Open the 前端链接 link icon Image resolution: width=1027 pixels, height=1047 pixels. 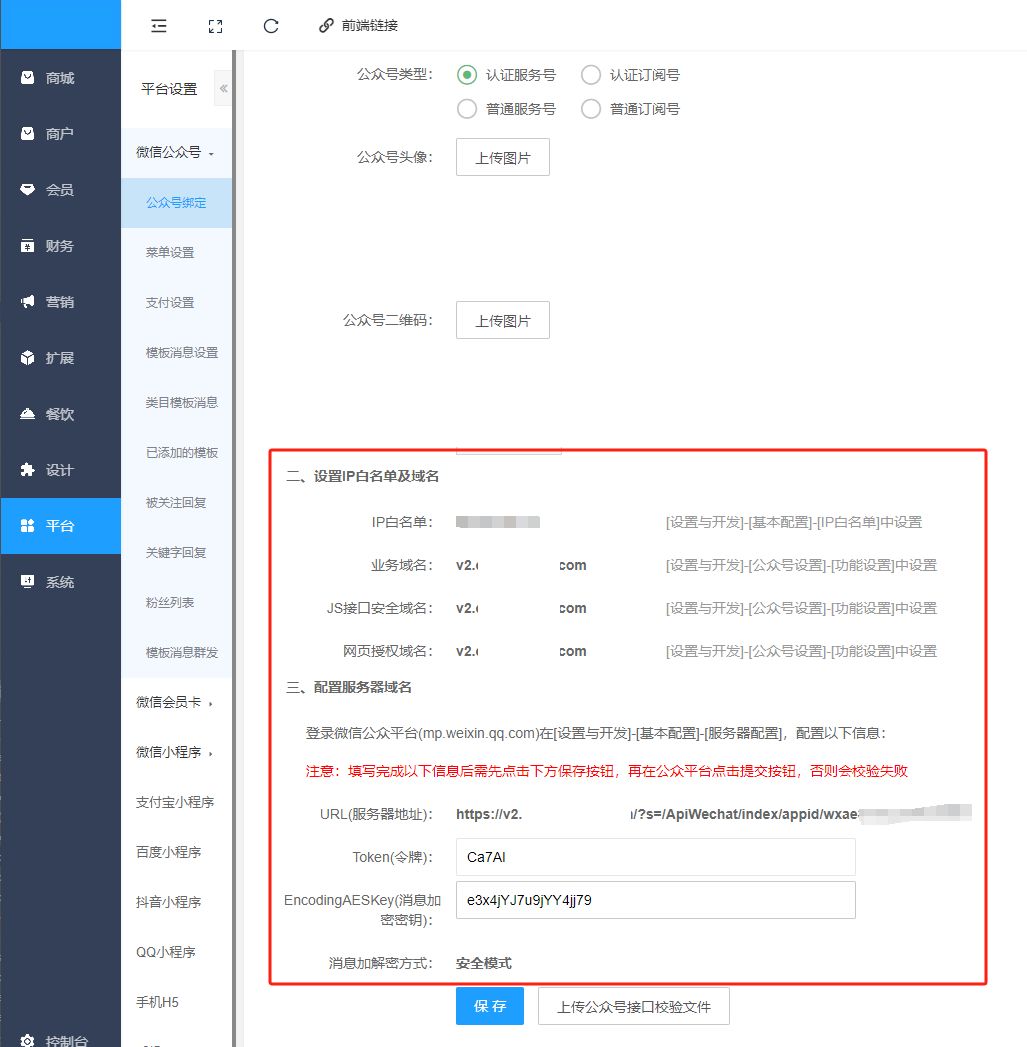tap(326, 26)
